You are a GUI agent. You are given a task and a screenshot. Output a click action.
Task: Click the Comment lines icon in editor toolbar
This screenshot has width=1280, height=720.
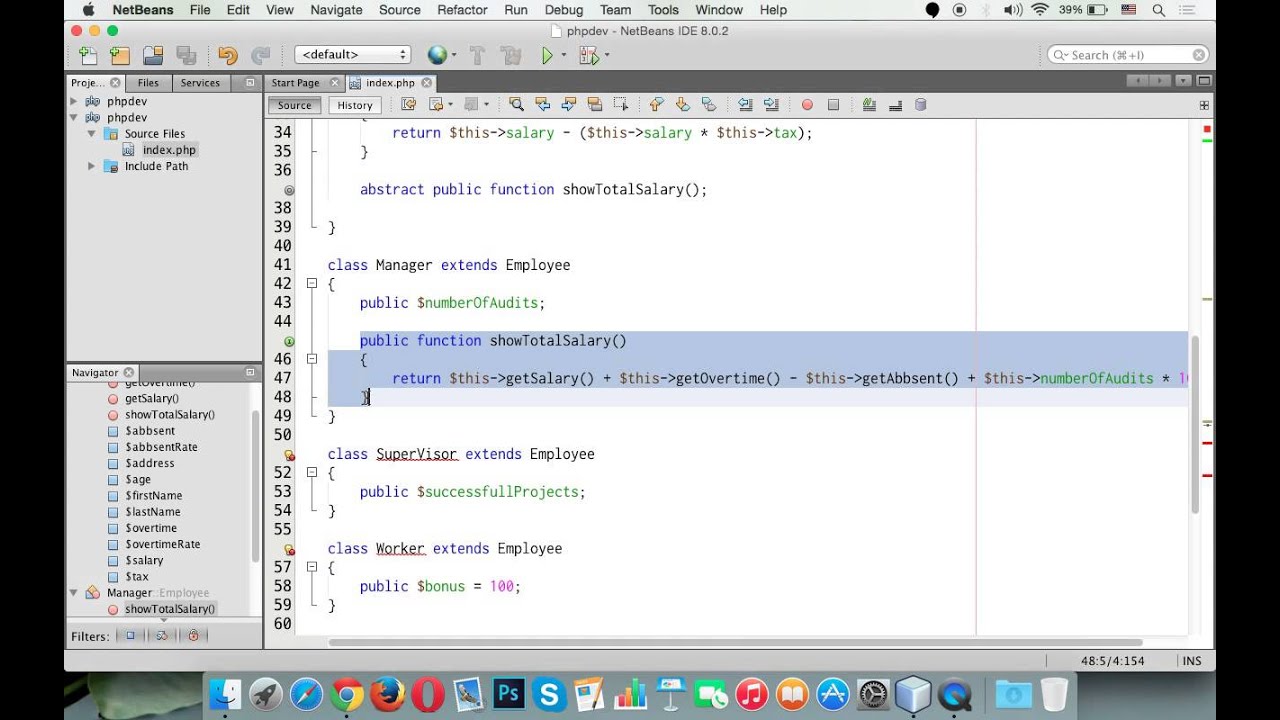tap(869, 104)
